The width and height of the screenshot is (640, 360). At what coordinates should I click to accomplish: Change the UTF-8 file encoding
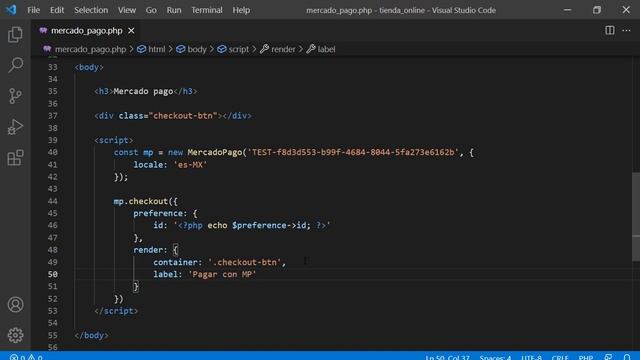[x=531, y=357]
